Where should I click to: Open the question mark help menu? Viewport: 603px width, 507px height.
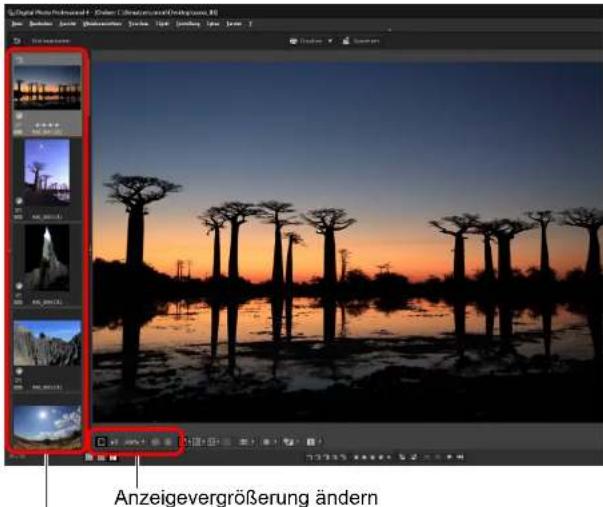coord(250,24)
